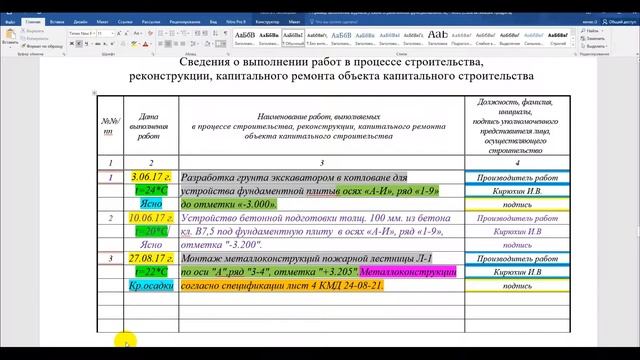
Task: Increase font size with the grow font icon
Action: coord(119,33)
